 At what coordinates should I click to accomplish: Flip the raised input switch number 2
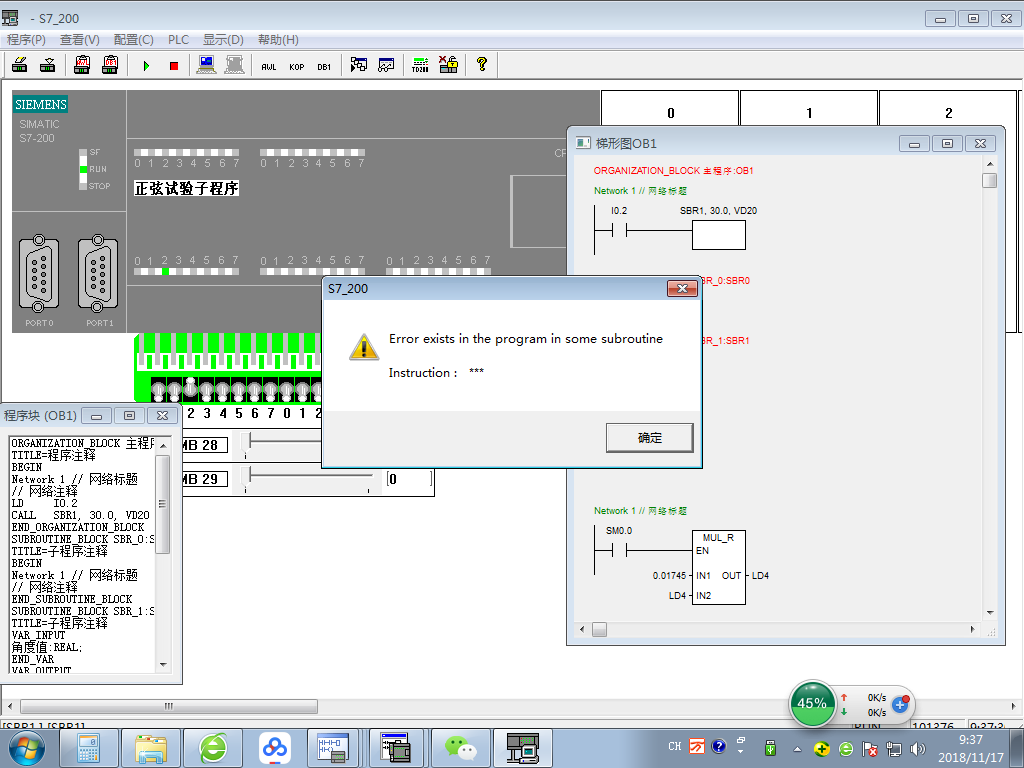click(x=190, y=388)
